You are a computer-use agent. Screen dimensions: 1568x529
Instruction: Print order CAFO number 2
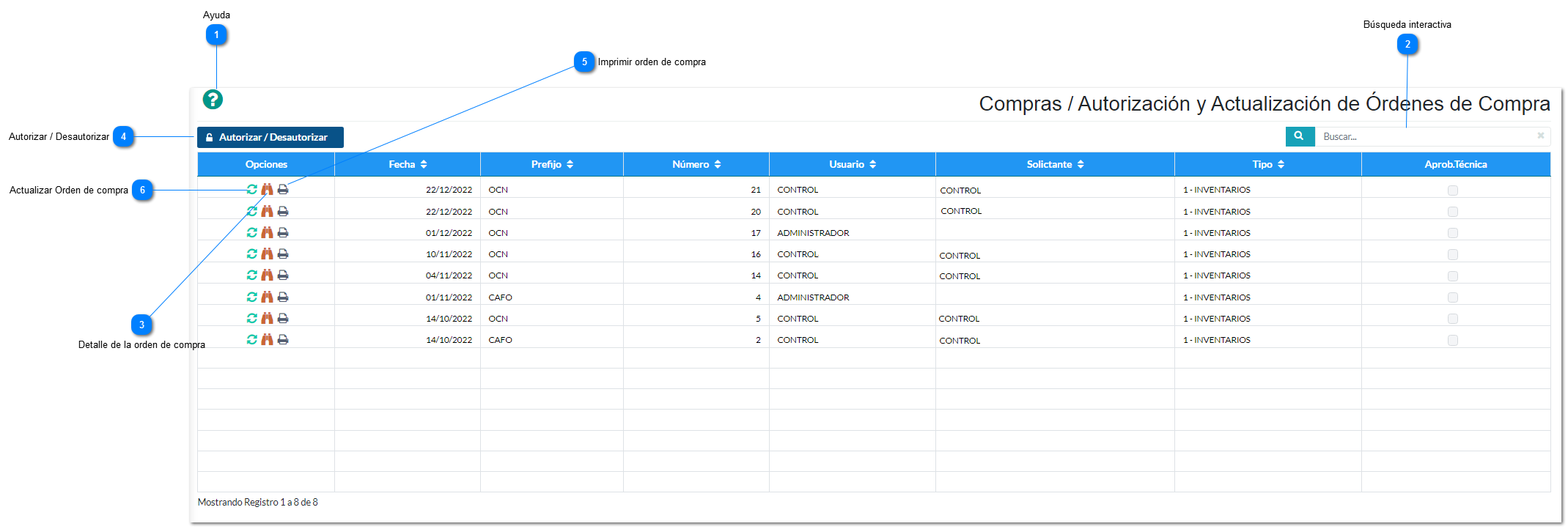click(283, 339)
